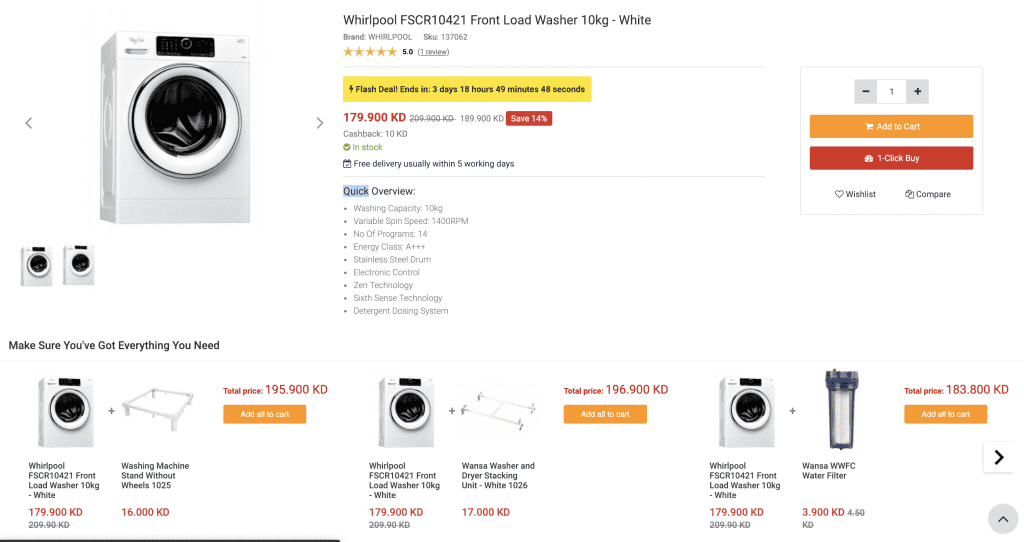Screen dimensions: 1024x542
Task: Click the scroll-to-top arrow button
Action: pyautogui.click(x=1002, y=518)
